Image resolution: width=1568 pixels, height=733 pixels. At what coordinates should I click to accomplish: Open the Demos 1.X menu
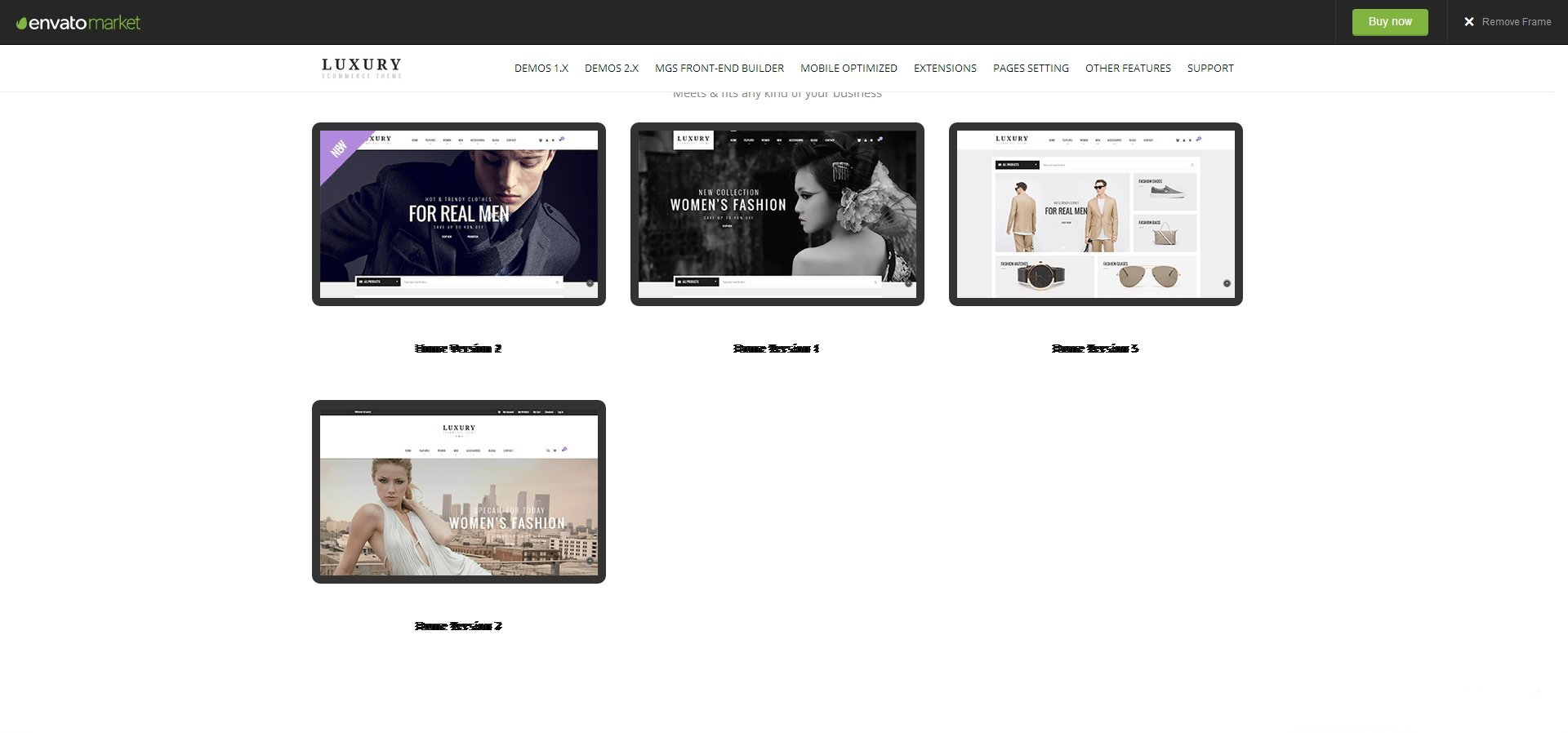pos(541,69)
